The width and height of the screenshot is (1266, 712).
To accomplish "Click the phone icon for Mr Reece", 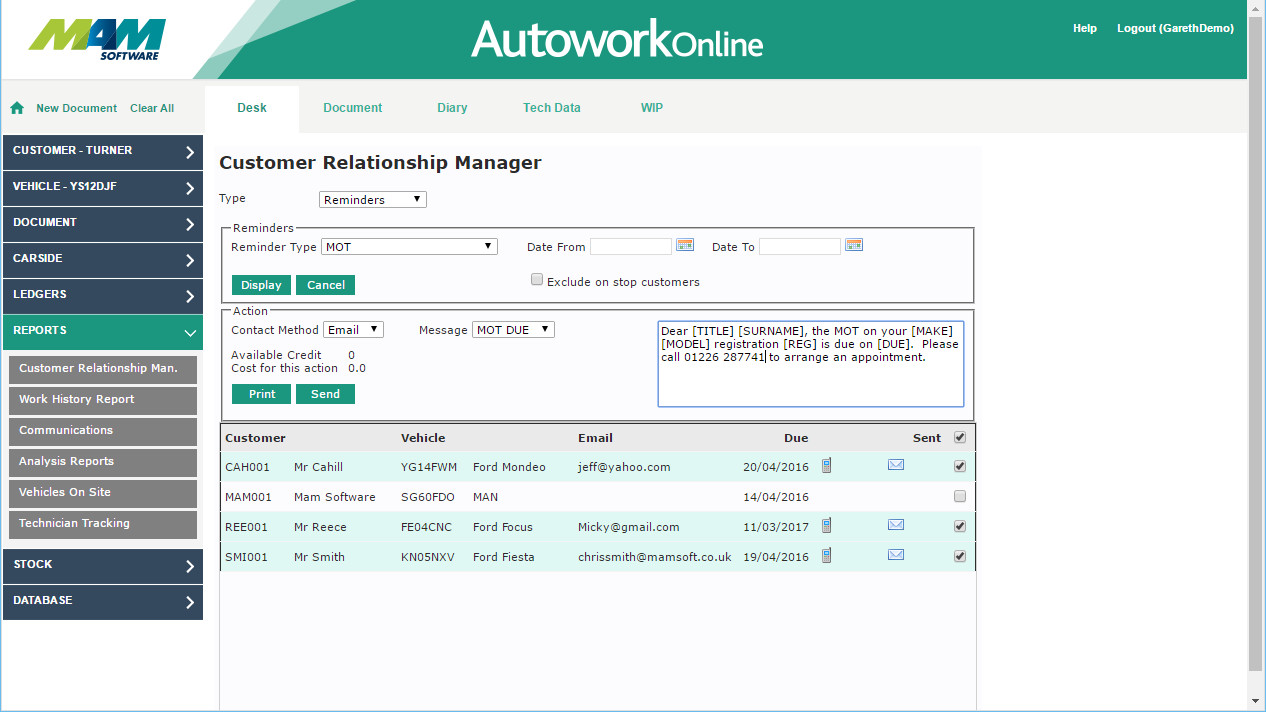I will tap(826, 525).
